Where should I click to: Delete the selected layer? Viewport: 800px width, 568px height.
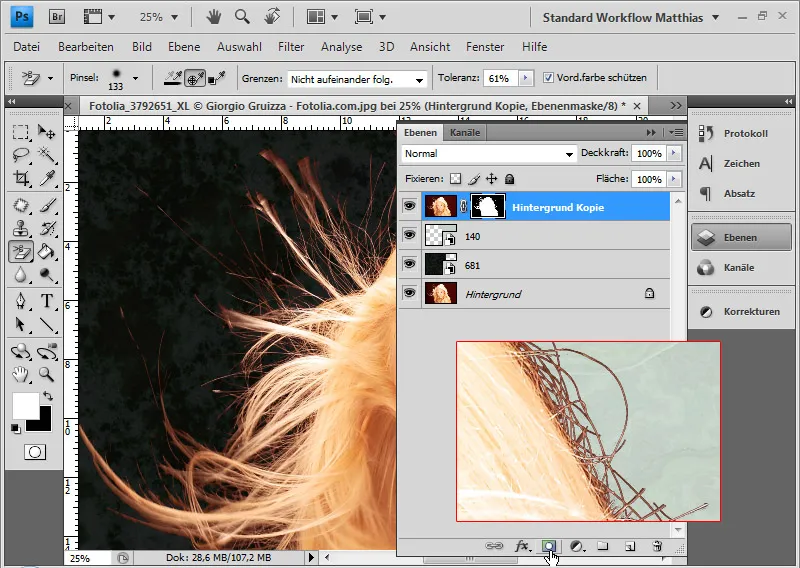click(x=657, y=546)
